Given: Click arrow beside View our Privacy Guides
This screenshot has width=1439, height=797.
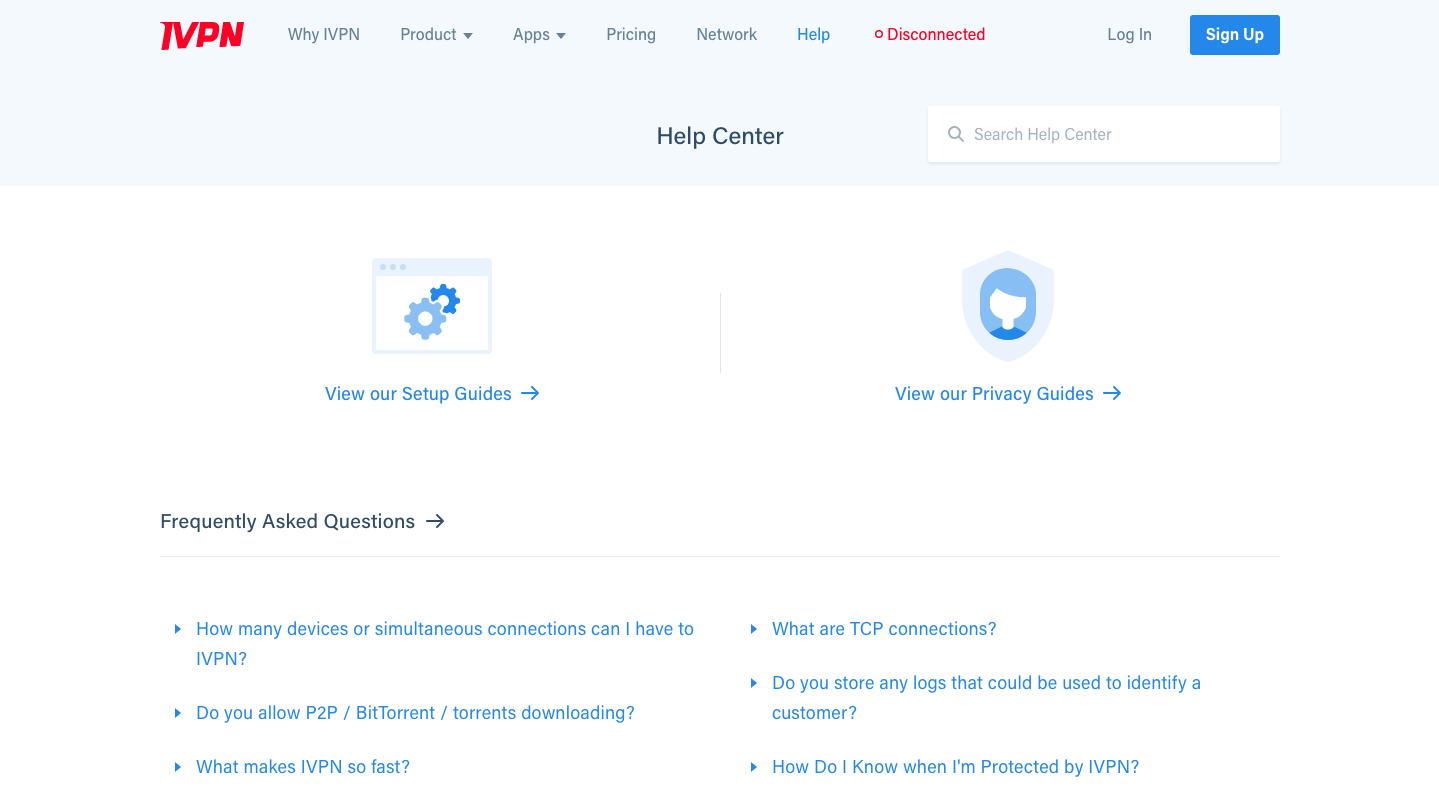Looking at the screenshot, I should tap(1112, 393).
